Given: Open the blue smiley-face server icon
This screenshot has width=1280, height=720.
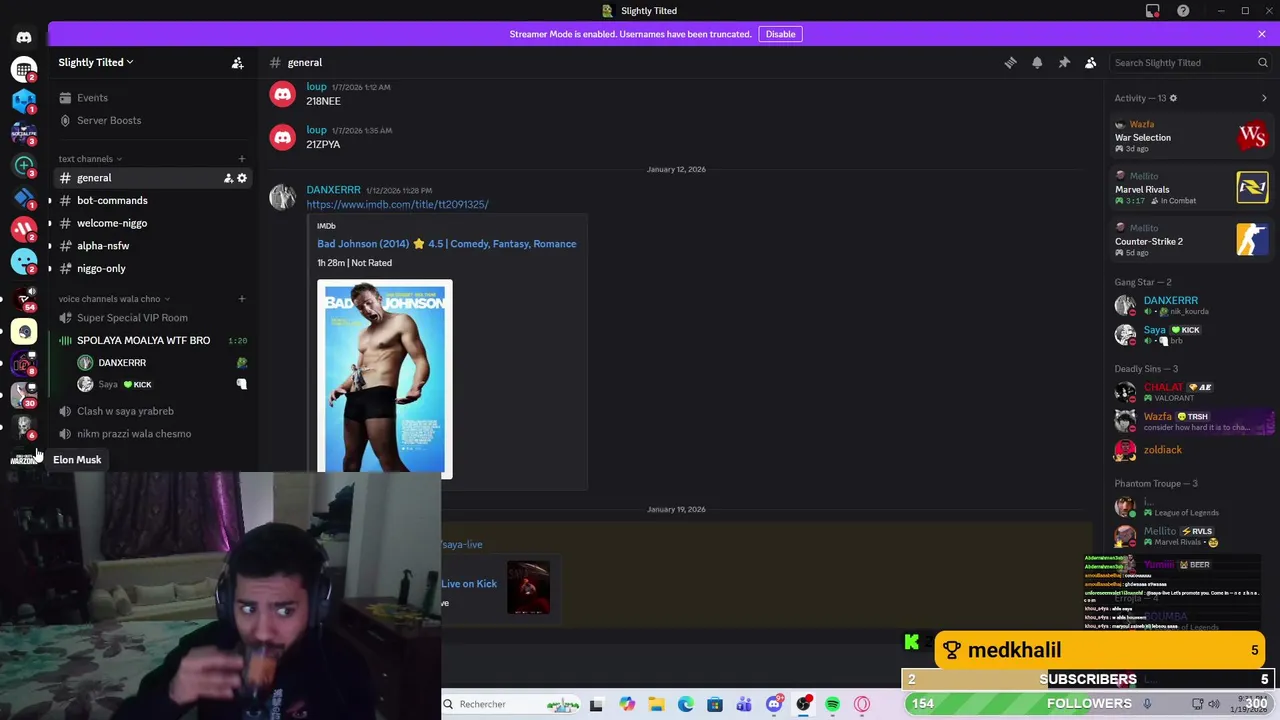Looking at the screenshot, I should 24,262.
